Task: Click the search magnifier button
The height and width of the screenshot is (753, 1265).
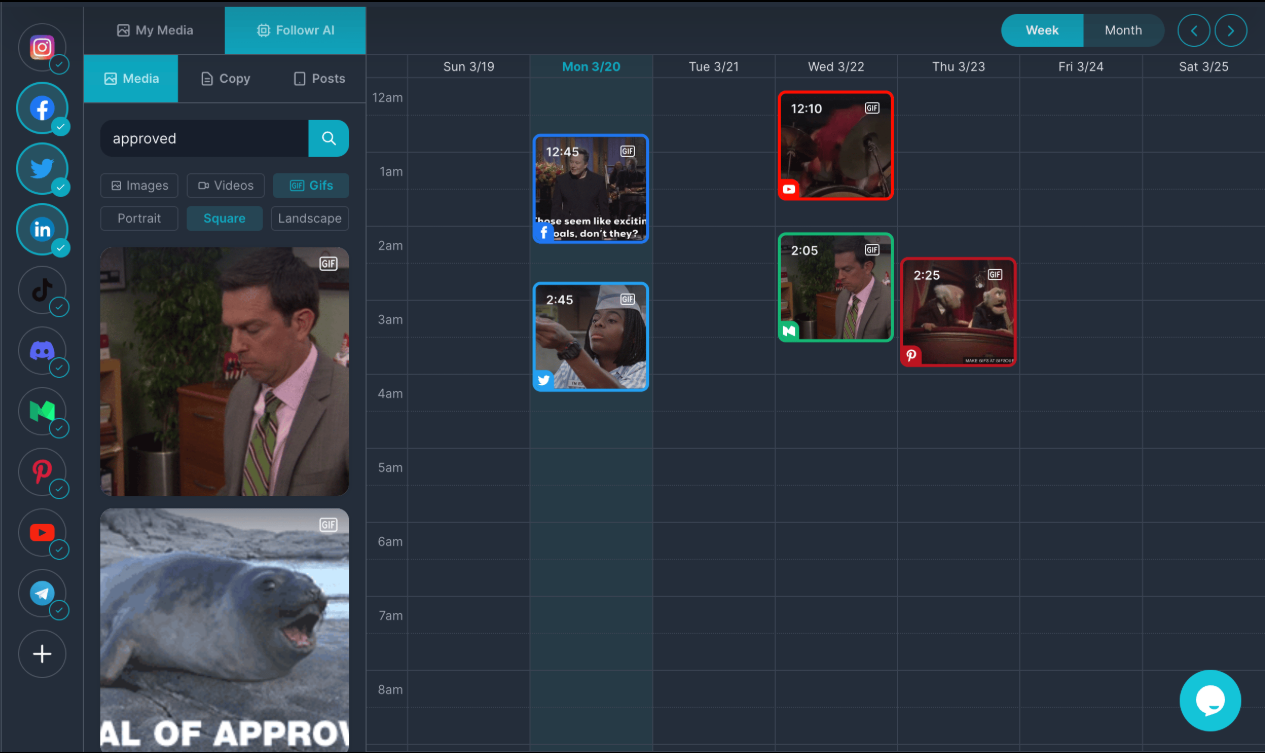Action: (329, 138)
